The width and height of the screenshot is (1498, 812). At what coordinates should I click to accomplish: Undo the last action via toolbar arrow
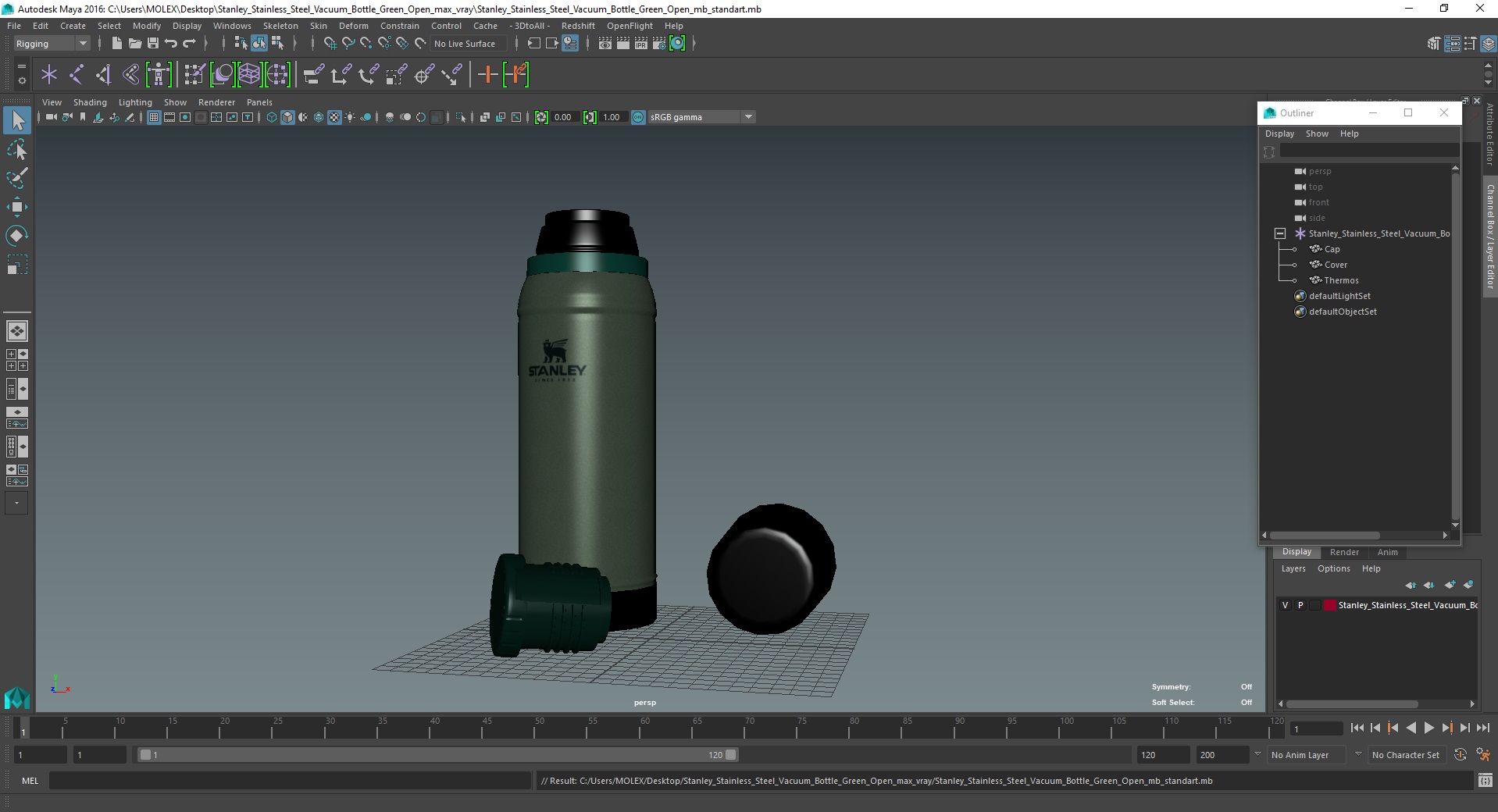pos(171,44)
